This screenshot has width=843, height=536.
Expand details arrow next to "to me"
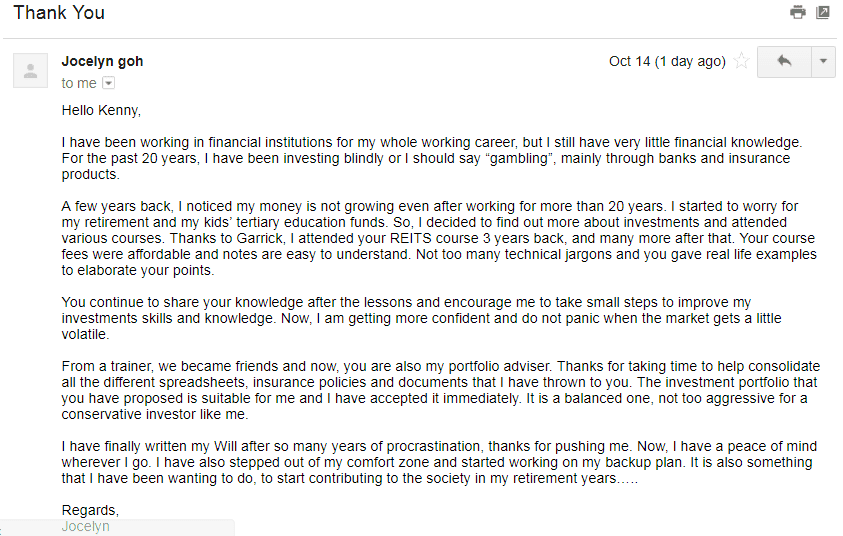click(109, 83)
